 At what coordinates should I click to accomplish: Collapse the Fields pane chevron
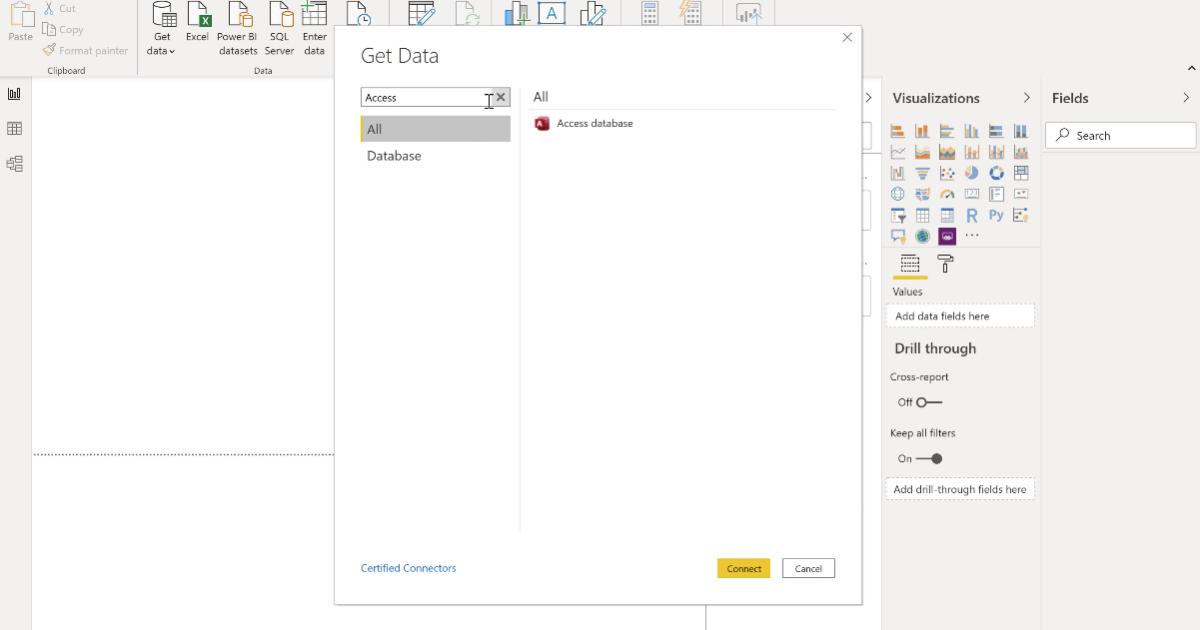click(x=1186, y=98)
